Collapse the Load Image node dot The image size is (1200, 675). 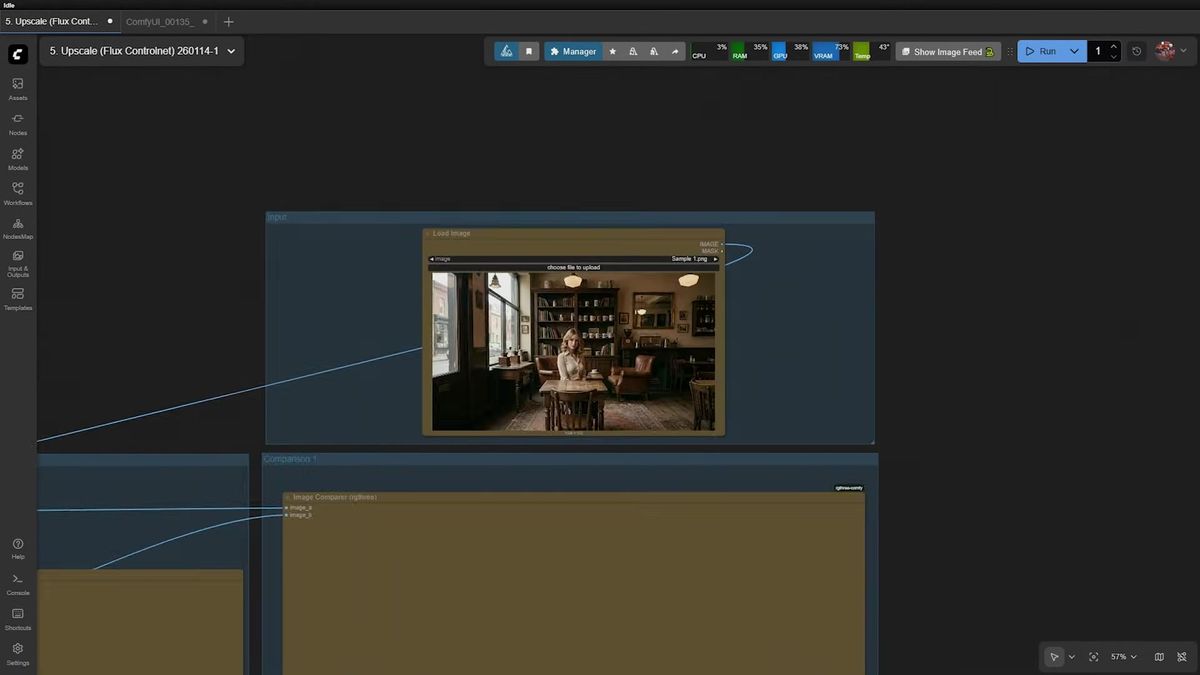[x=427, y=234]
